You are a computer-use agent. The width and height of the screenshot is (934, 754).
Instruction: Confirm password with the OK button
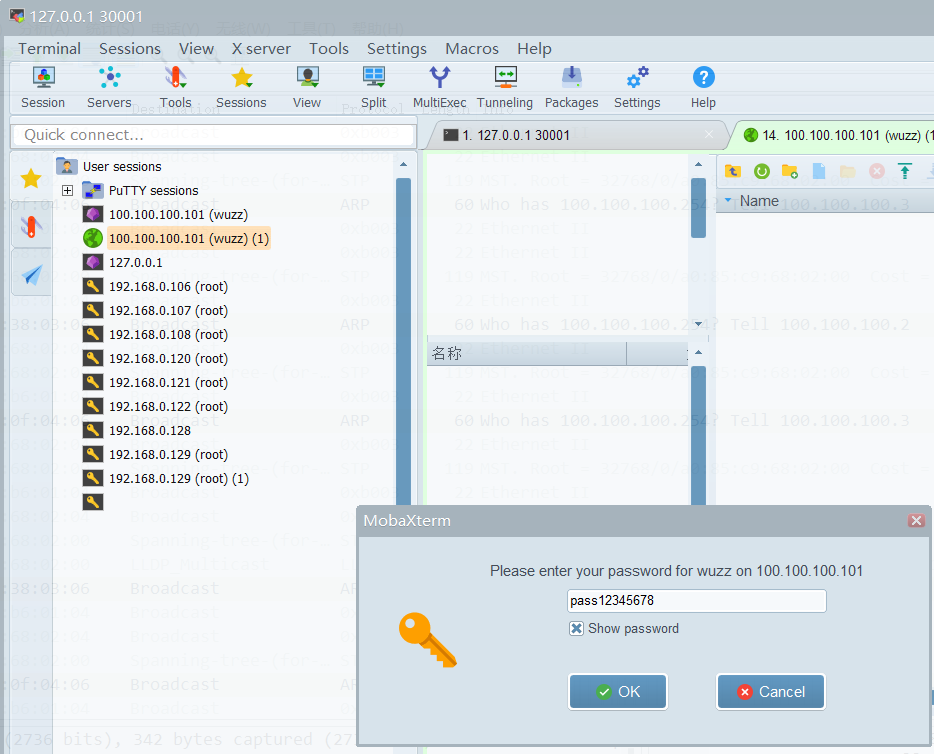[x=618, y=691]
